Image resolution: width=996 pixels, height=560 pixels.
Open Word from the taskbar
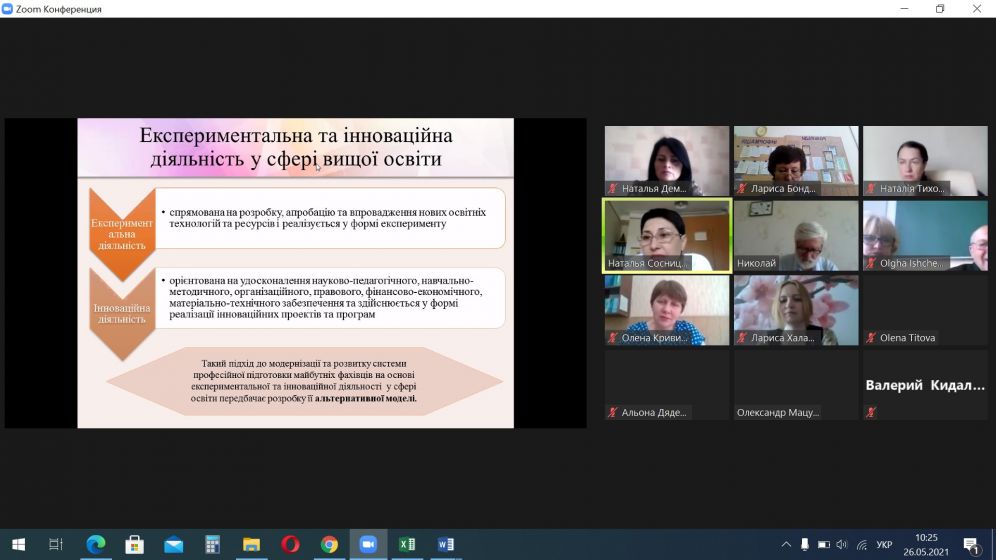pyautogui.click(x=446, y=544)
